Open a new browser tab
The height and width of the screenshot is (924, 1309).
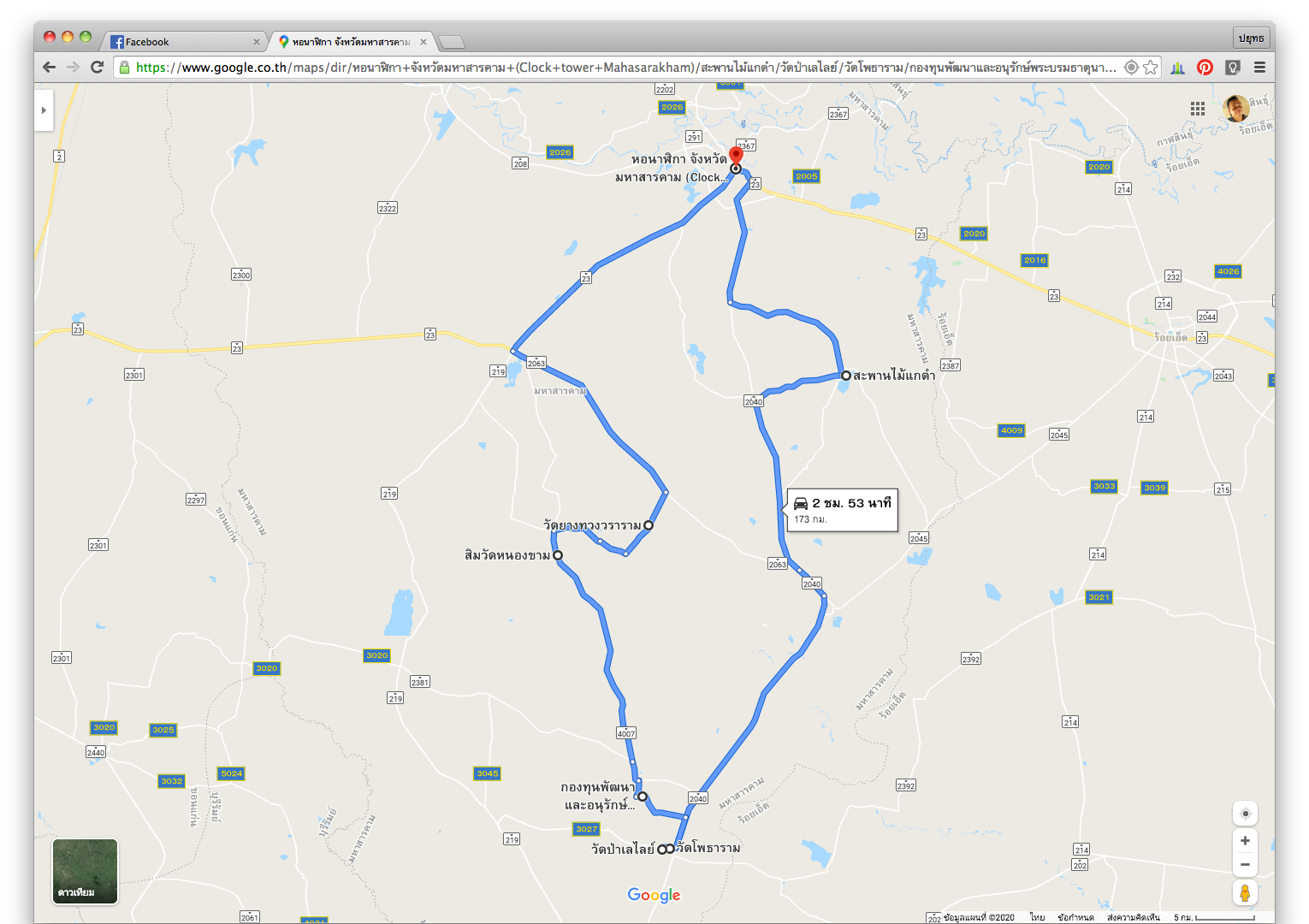click(x=452, y=41)
